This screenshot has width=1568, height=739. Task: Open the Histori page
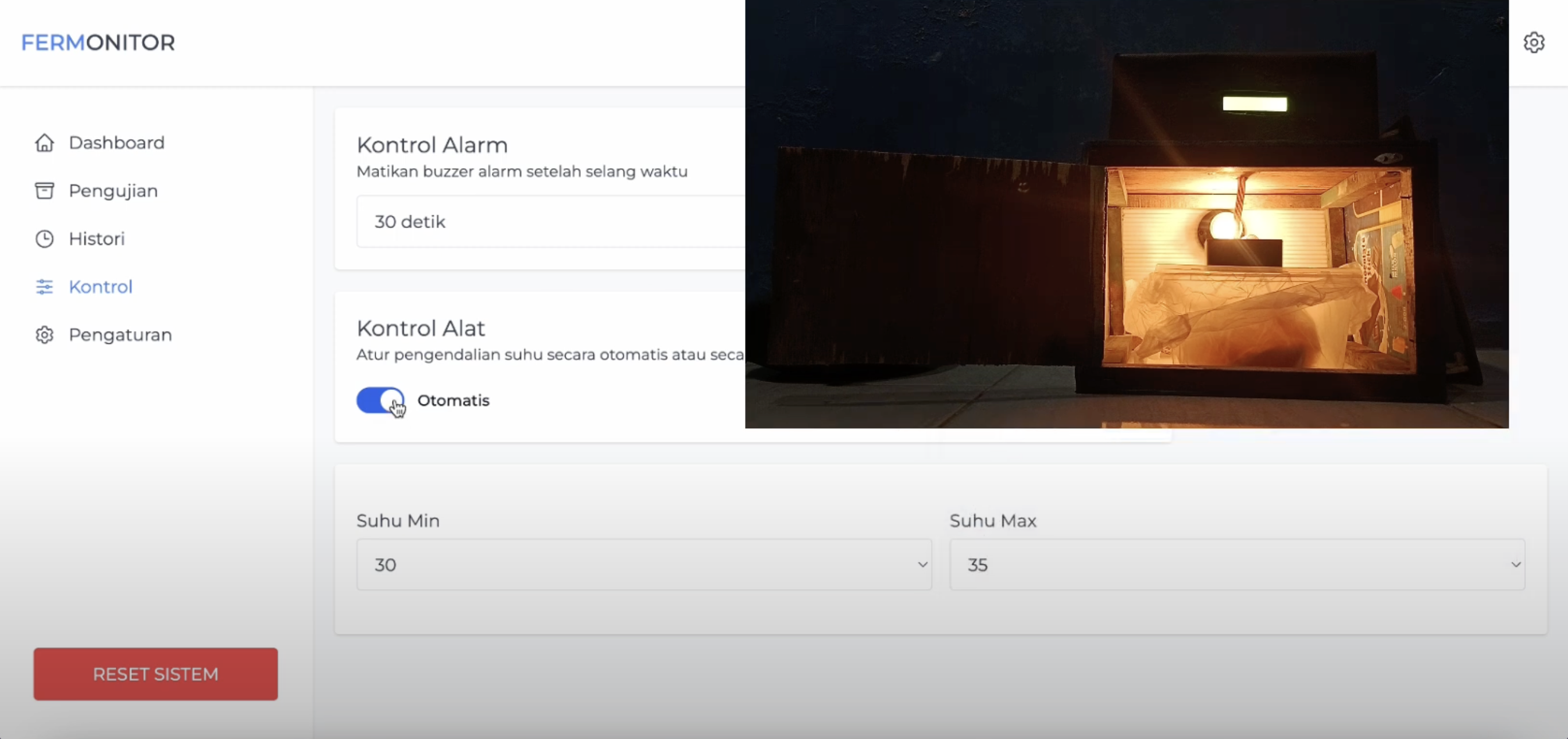click(96, 239)
